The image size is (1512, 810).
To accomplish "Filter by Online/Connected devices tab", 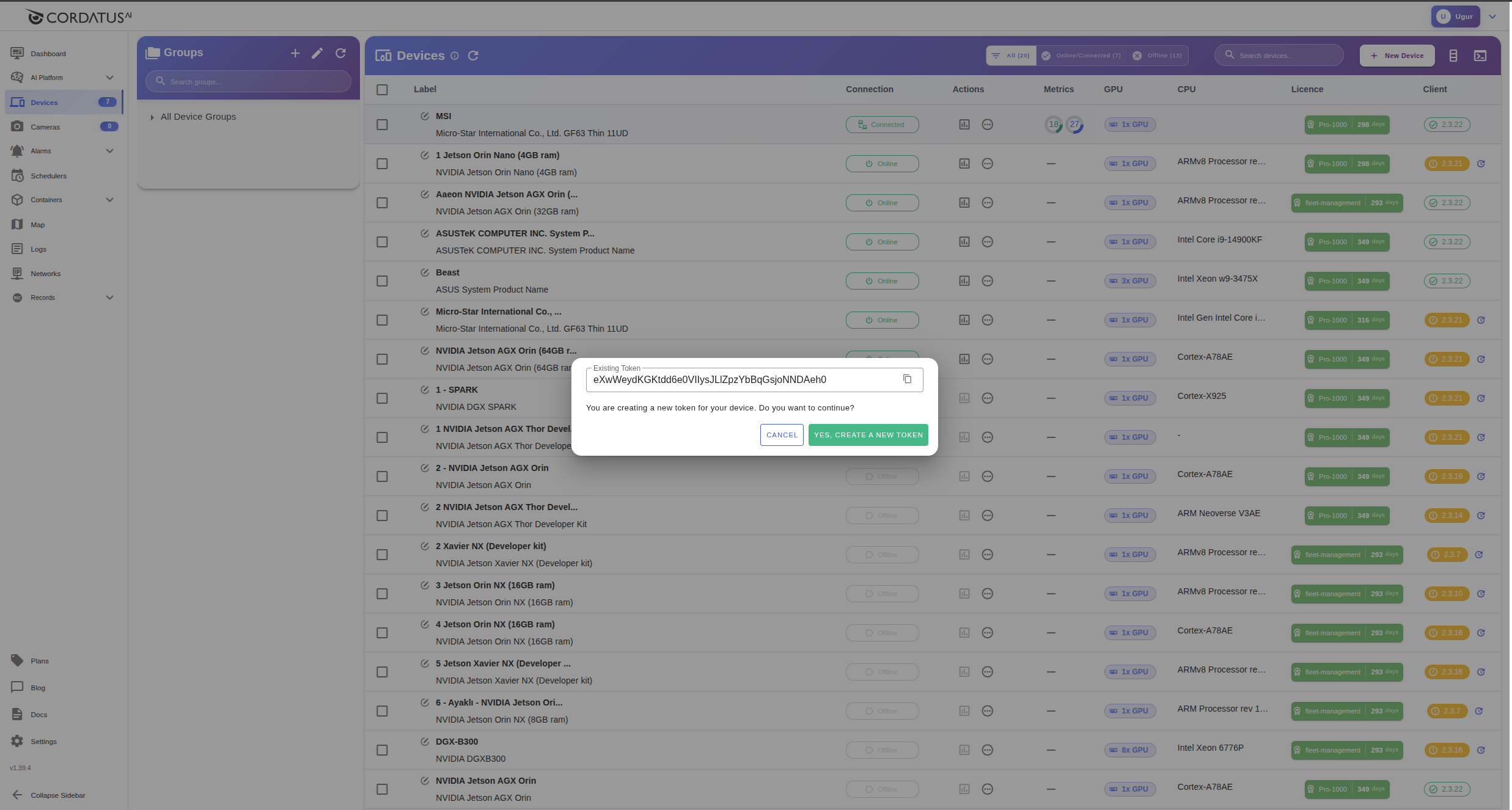I will [x=1082, y=56].
